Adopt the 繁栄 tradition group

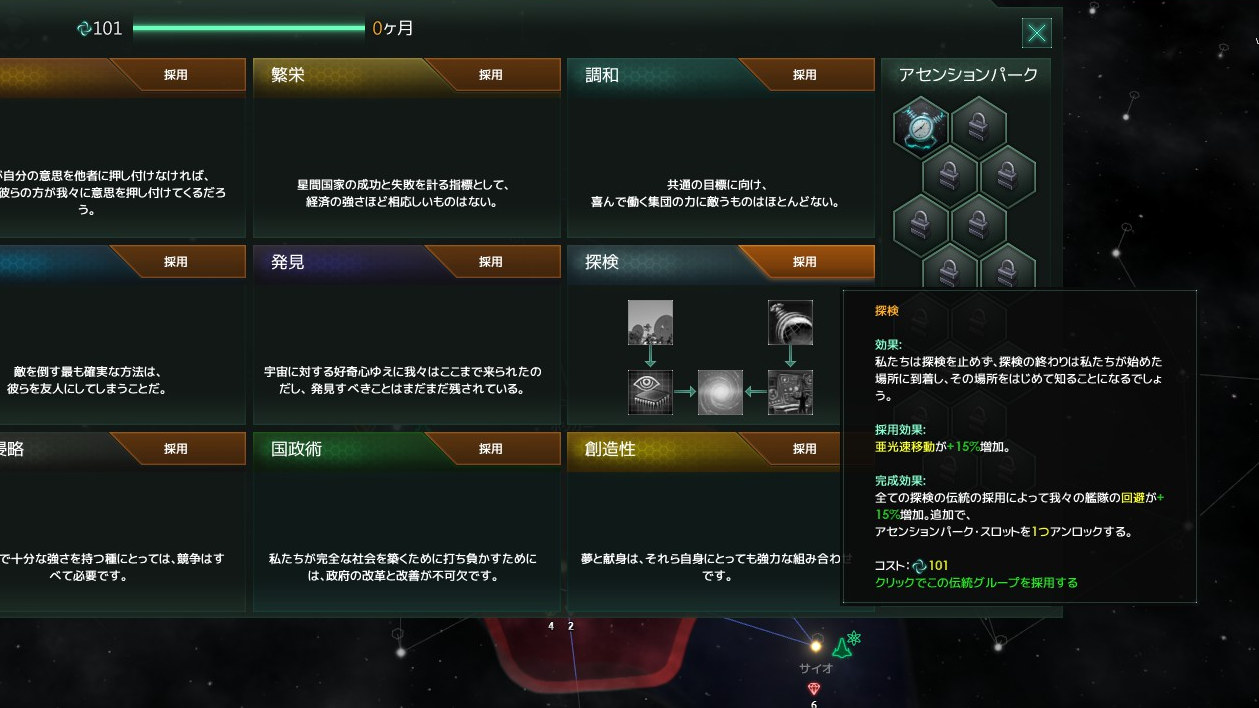click(x=491, y=75)
